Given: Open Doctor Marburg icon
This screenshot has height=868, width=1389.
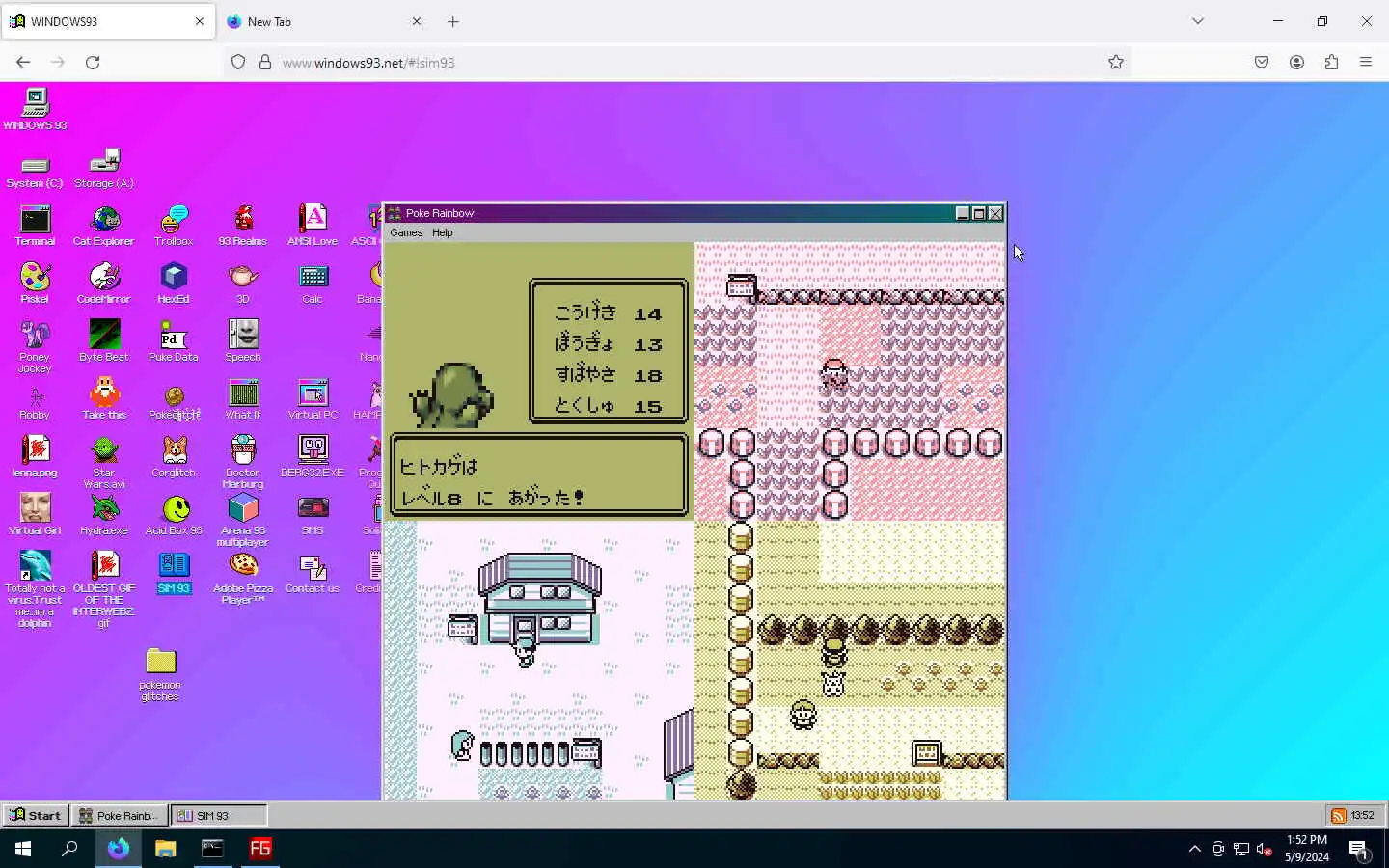Looking at the screenshot, I should pos(243,463).
